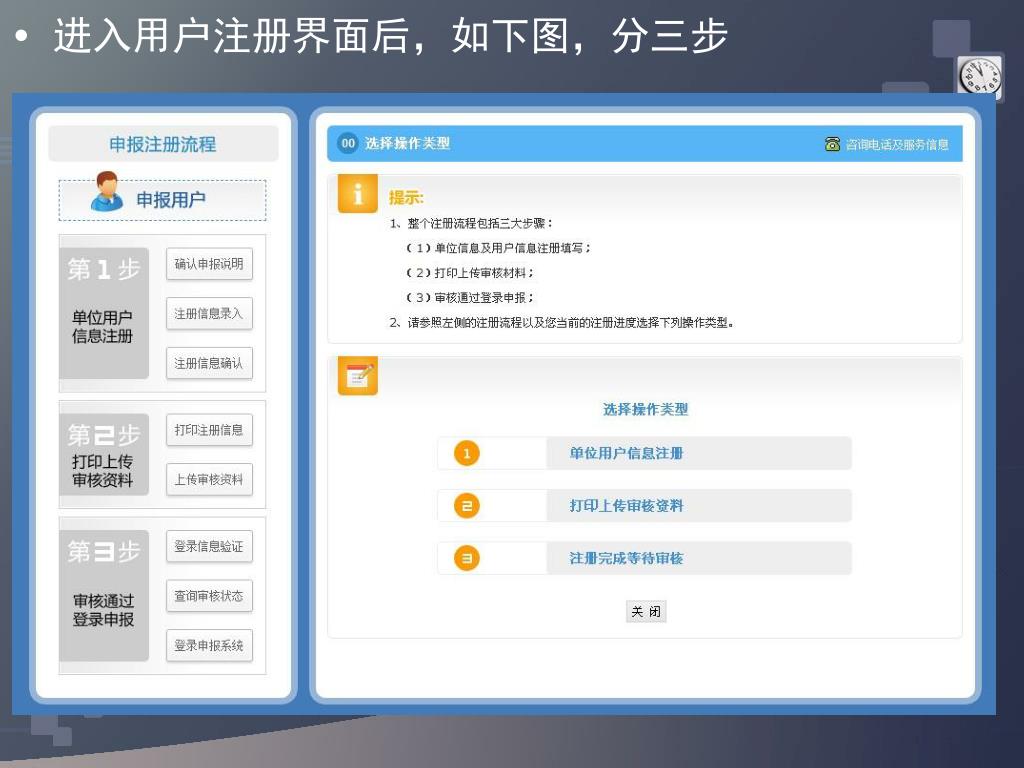Click text 单位信息及用户信息注册填写
The height and width of the screenshot is (768, 1024).
[498, 248]
